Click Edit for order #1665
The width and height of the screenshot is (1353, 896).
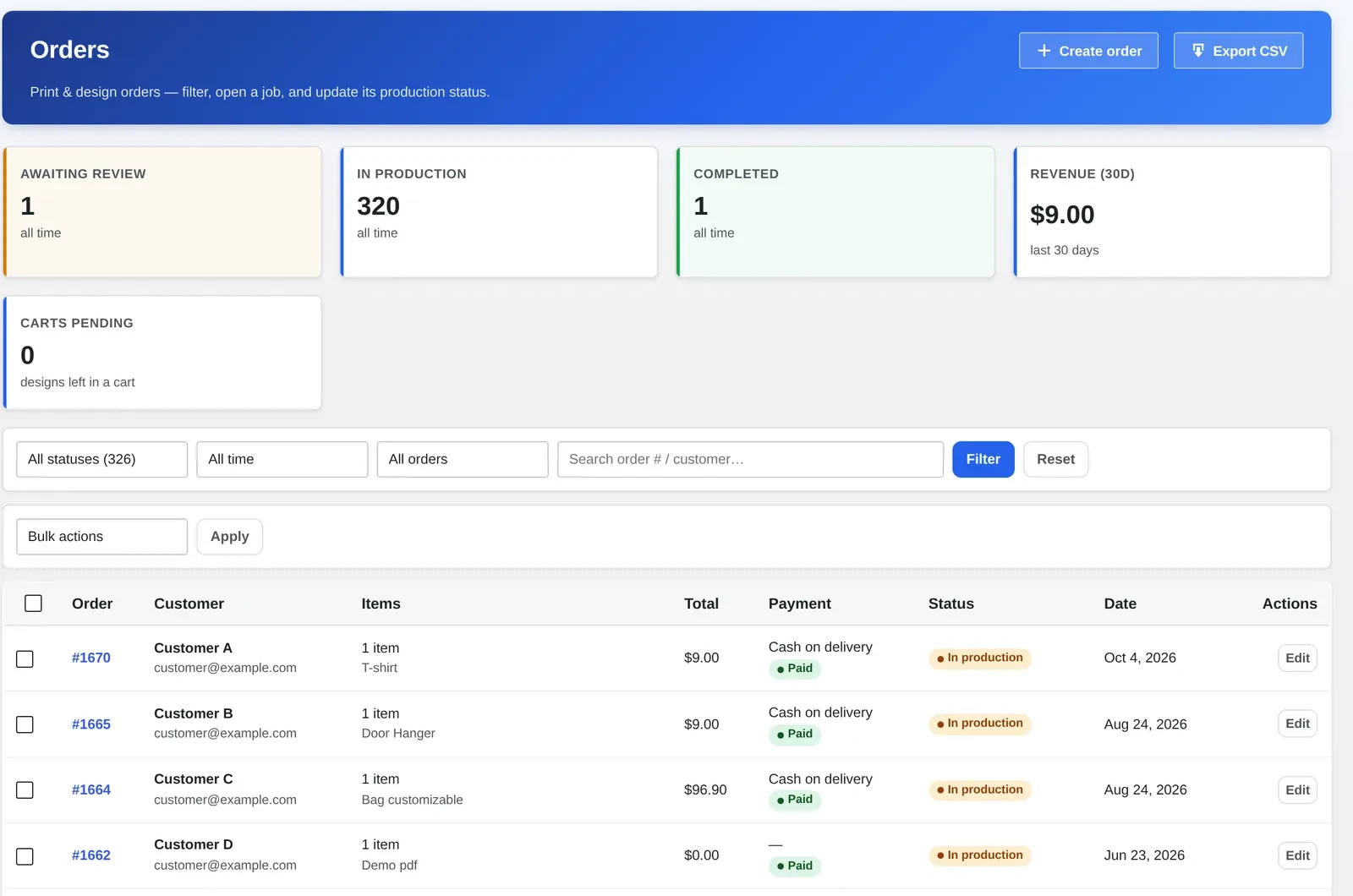click(x=1297, y=724)
